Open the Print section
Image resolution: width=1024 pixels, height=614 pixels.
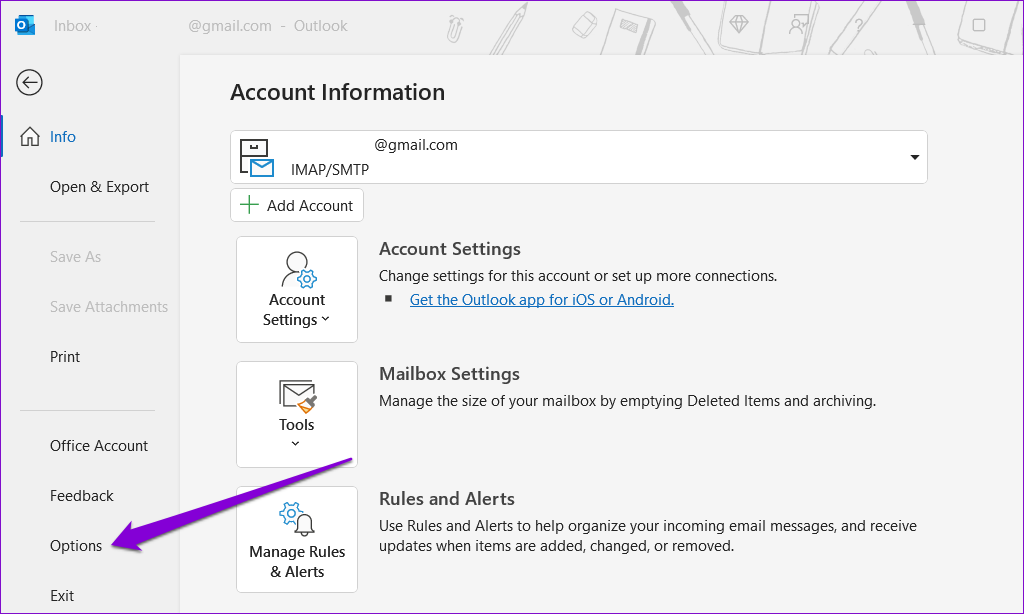(64, 356)
